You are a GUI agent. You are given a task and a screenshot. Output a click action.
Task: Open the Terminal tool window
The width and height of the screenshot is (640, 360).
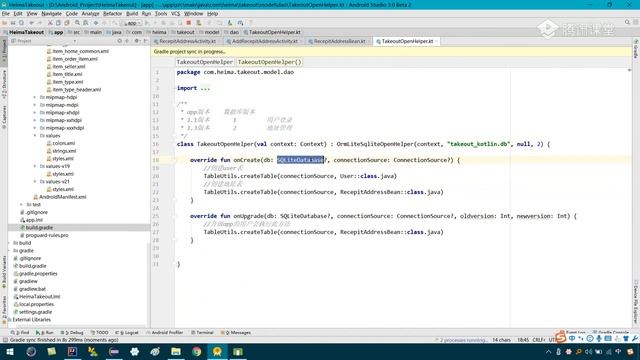click(202, 333)
